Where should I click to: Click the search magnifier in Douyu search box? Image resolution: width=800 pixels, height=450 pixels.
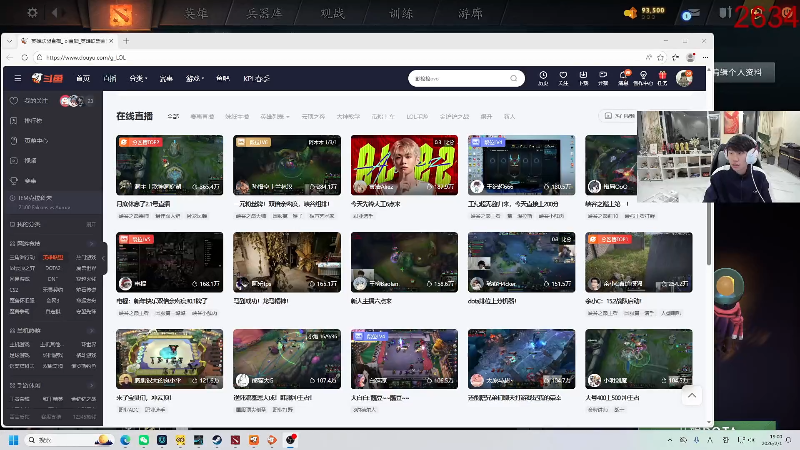coord(514,78)
